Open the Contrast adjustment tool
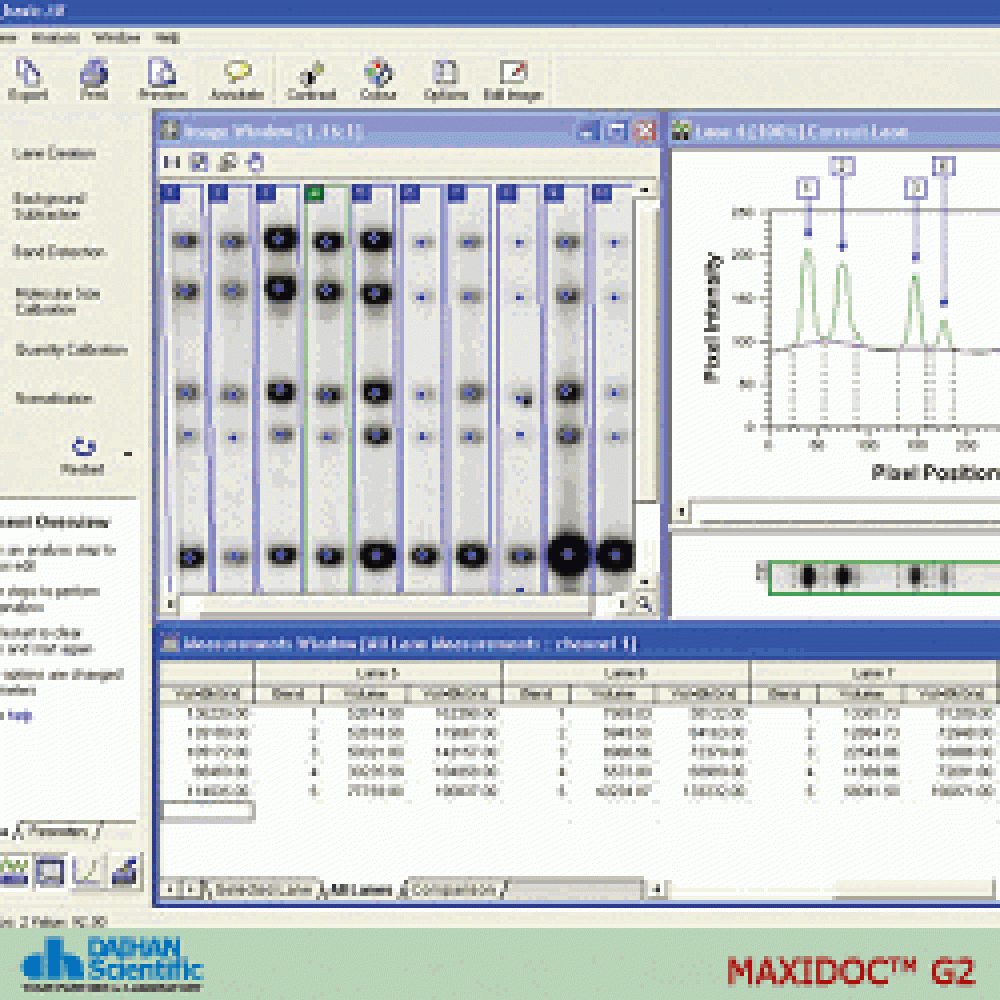This screenshot has width=1000, height=1000. [x=311, y=78]
